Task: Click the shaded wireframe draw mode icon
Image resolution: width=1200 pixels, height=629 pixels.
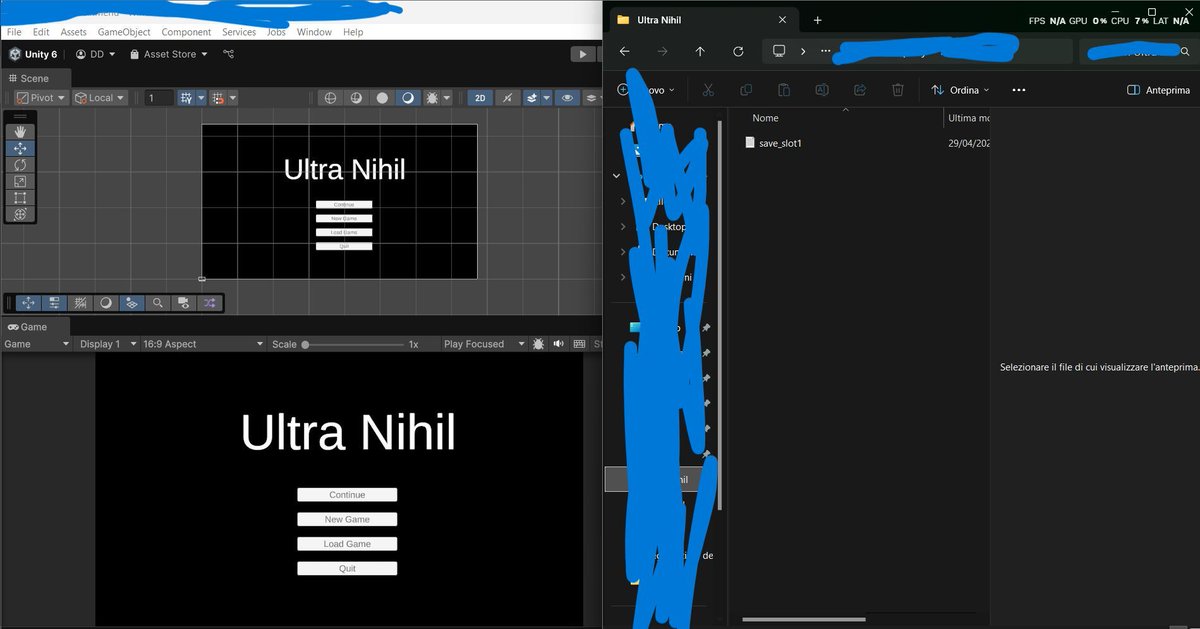Action: (x=356, y=98)
